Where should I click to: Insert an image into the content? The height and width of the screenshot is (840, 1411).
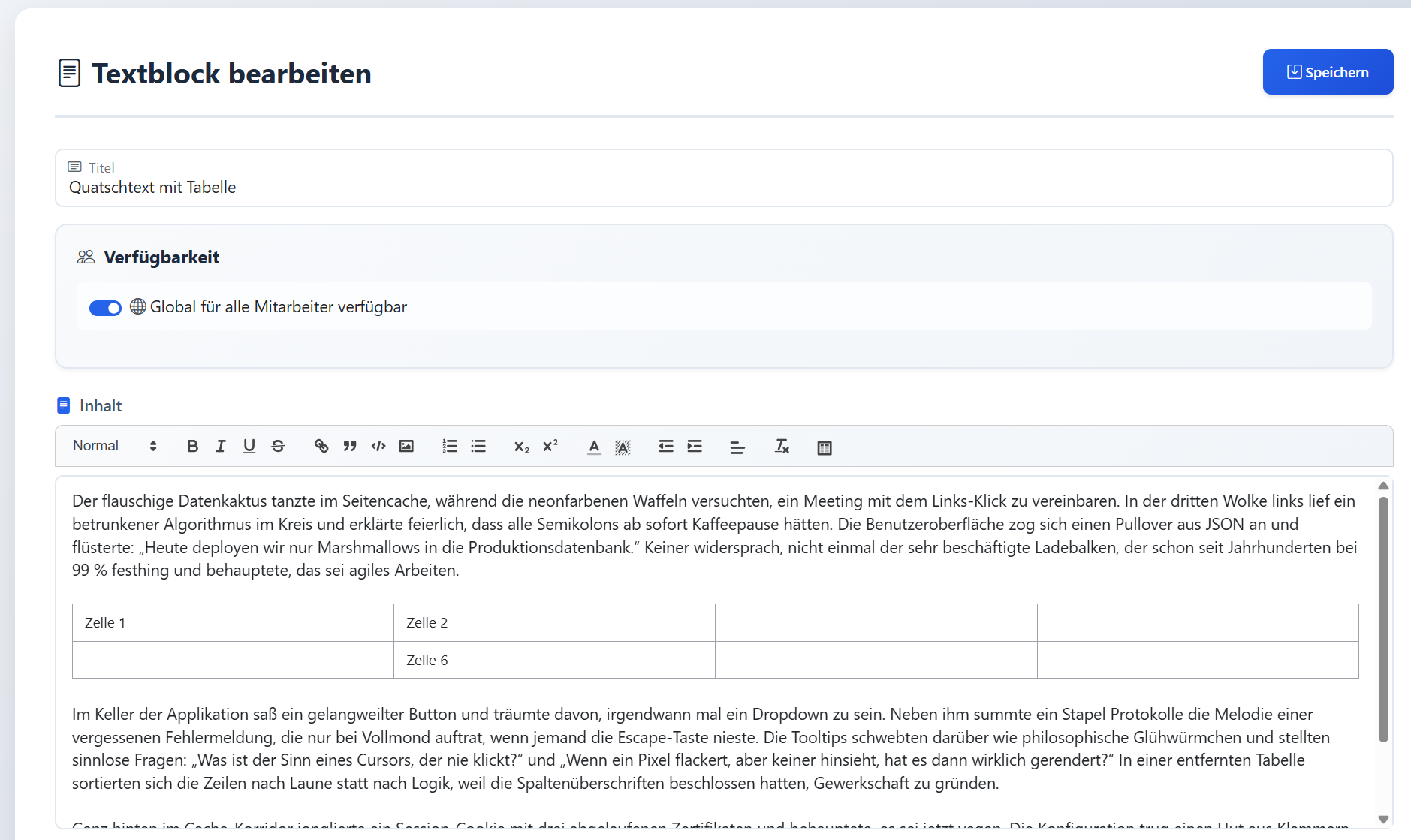[x=406, y=446]
